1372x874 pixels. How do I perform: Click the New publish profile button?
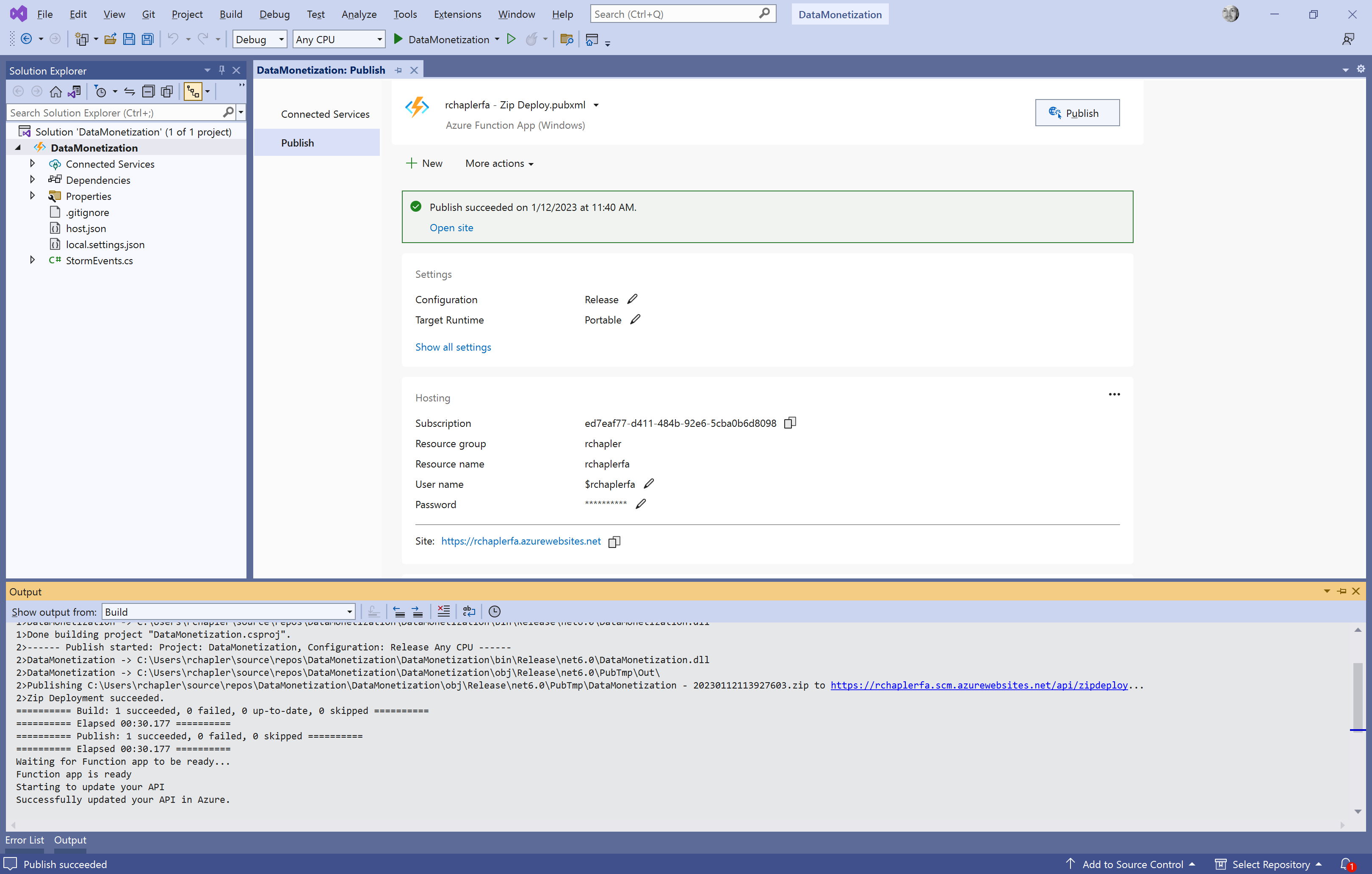tap(424, 163)
